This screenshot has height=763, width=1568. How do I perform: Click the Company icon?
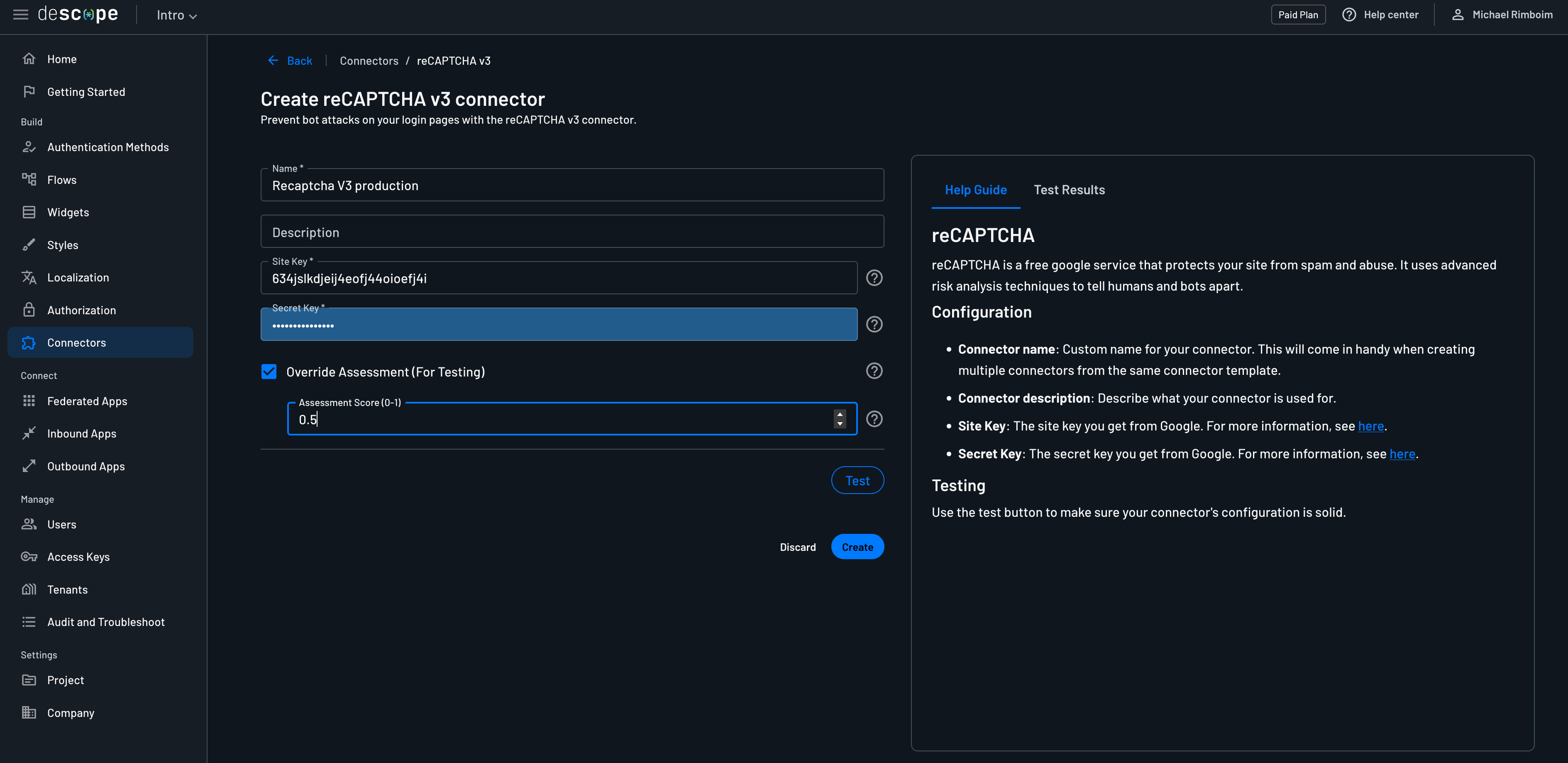[x=29, y=712]
